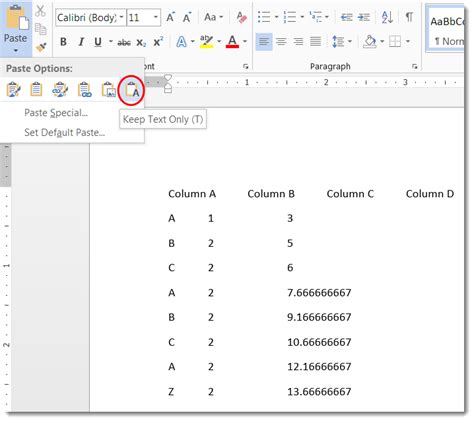Click the font name input field
This screenshot has height=421, width=474.
87,17
